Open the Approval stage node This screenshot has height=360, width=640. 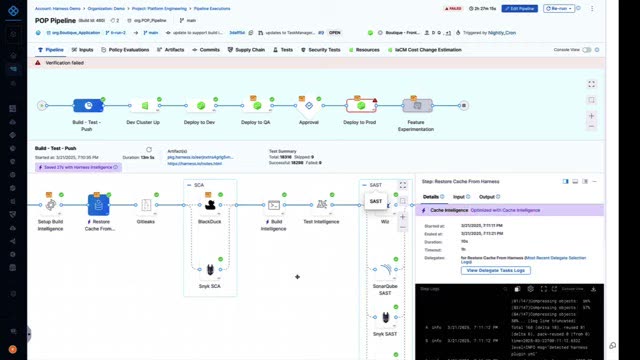pos(309,106)
